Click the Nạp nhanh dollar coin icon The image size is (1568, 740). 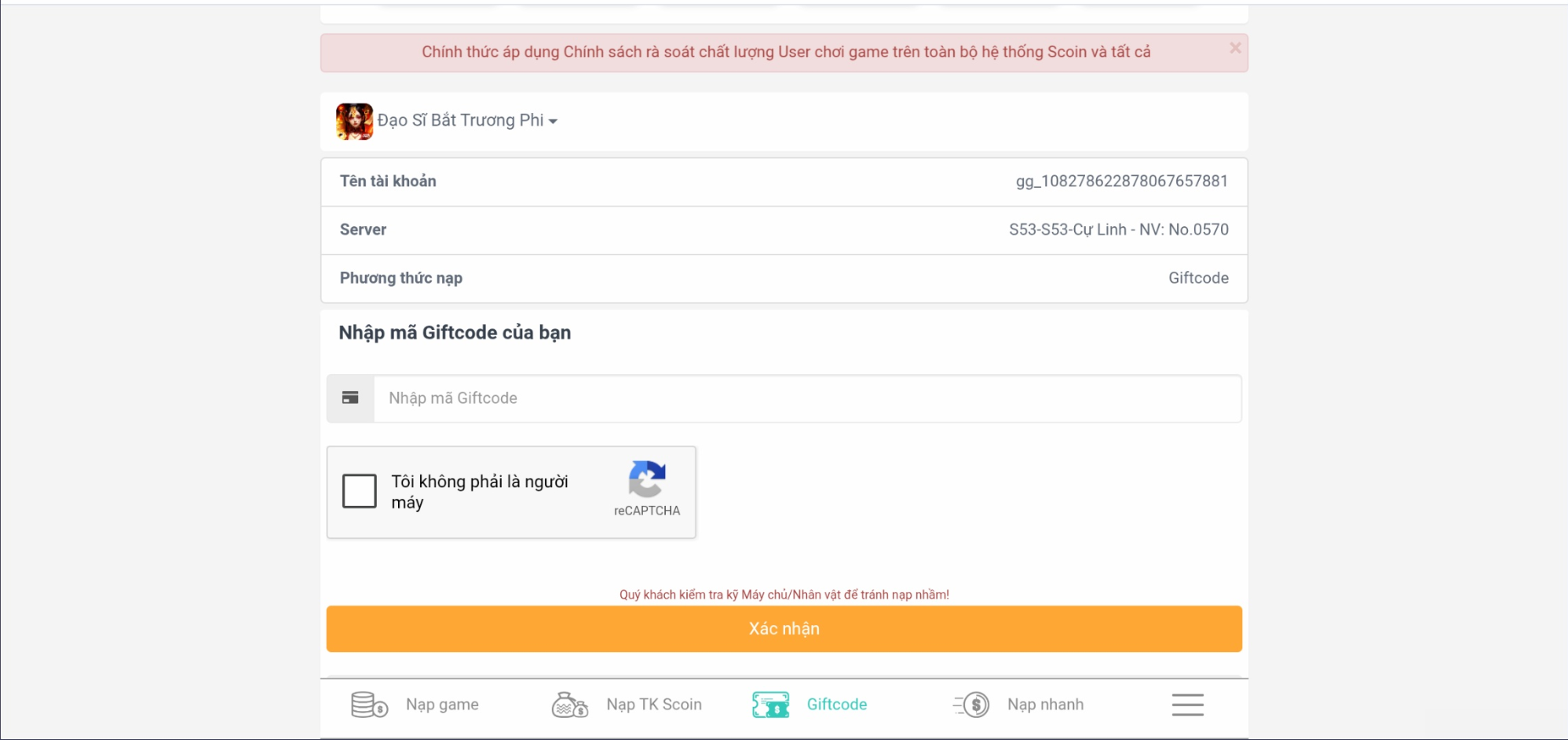(972, 705)
